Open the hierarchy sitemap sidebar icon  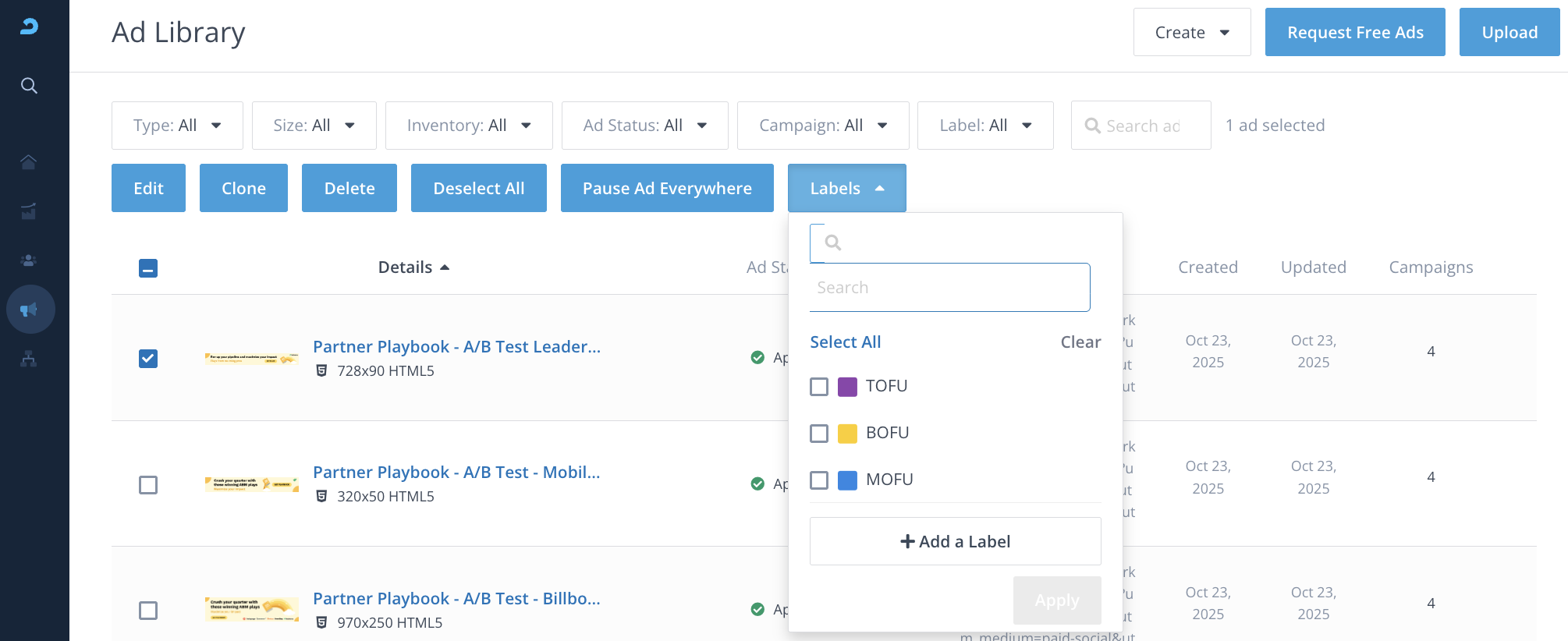coord(29,359)
